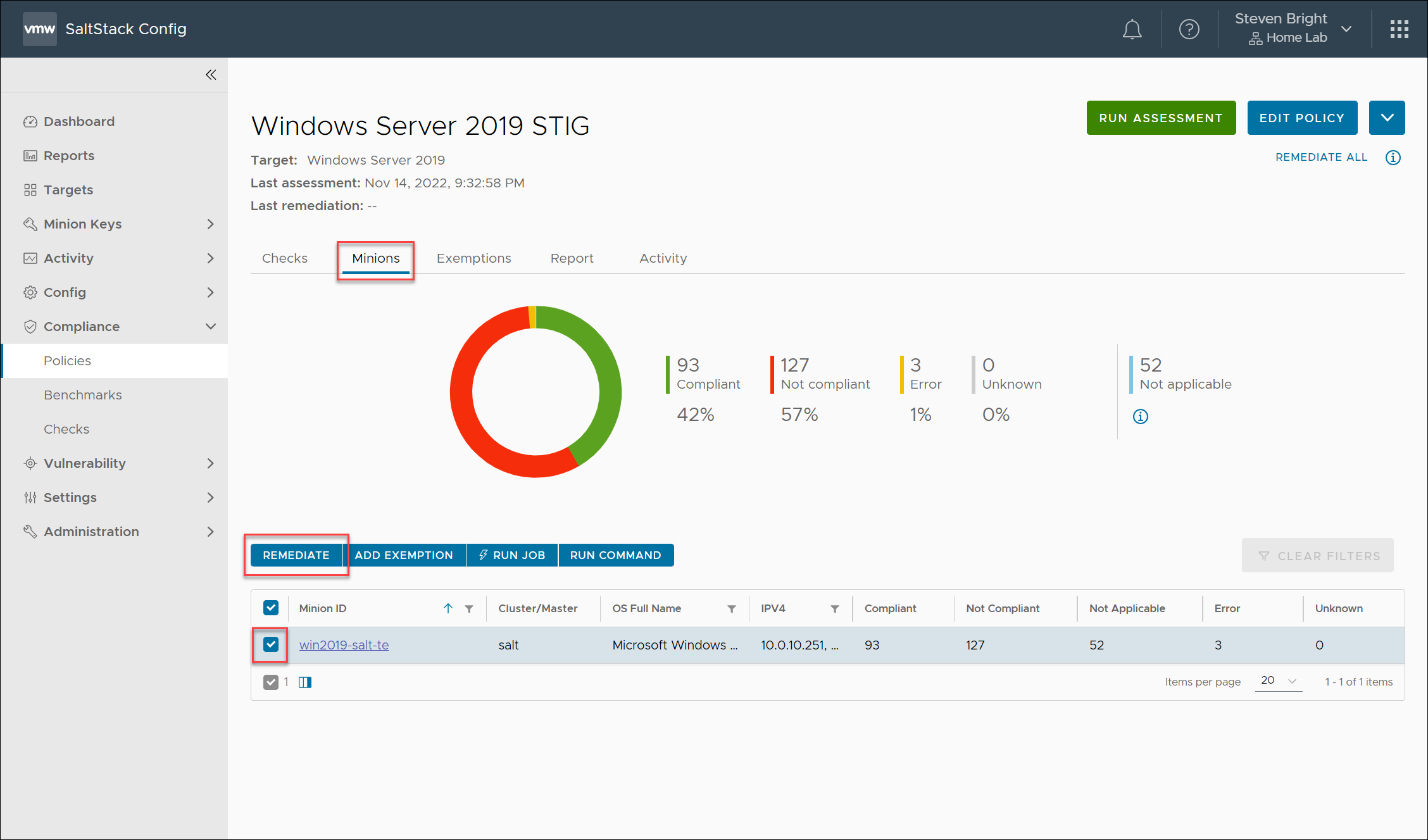Open the win2019-salt-te minion link
Image resolution: width=1428 pixels, height=840 pixels.
coord(344,644)
